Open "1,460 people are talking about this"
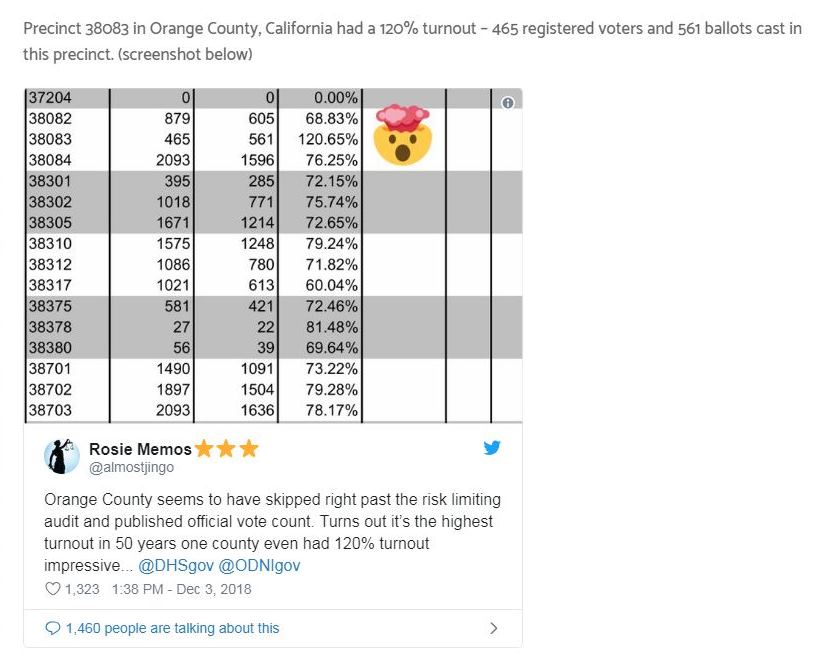The image size is (820, 654). click(x=172, y=628)
